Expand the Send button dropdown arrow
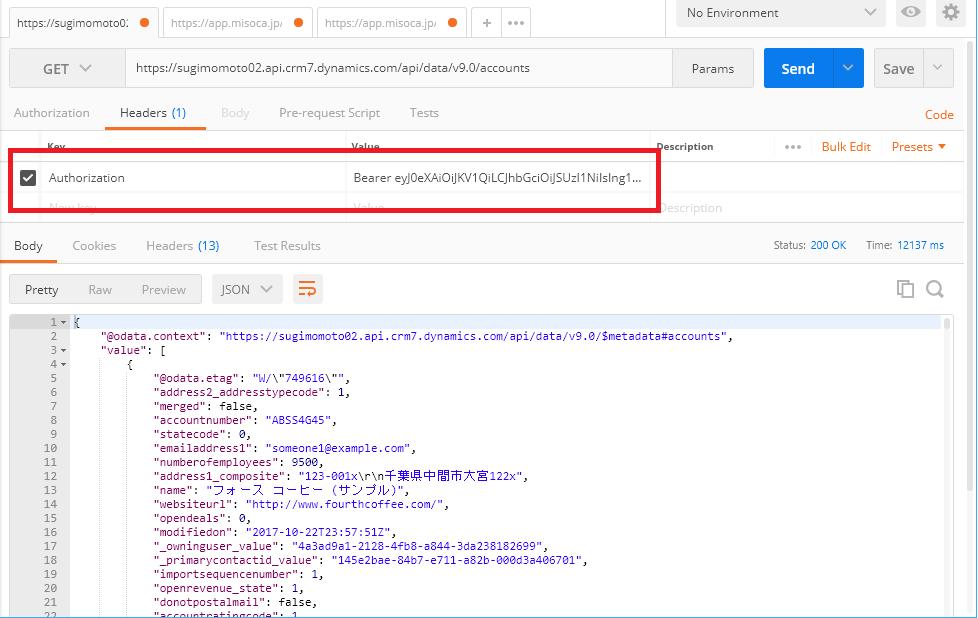Screen dimensions: 978x618 [x=848, y=68]
